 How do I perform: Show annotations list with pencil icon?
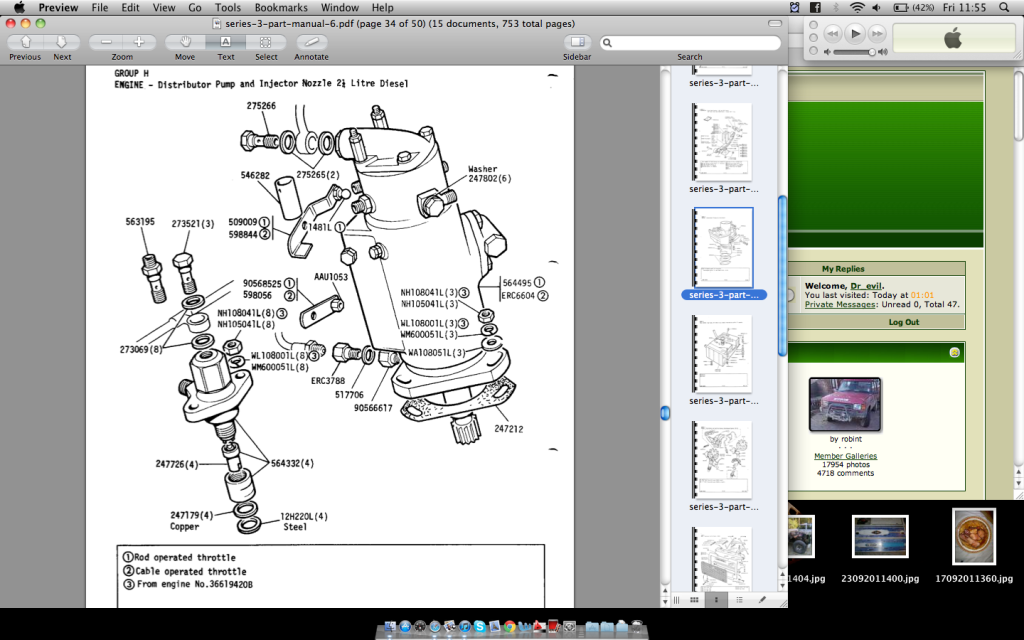pyautogui.click(x=761, y=600)
